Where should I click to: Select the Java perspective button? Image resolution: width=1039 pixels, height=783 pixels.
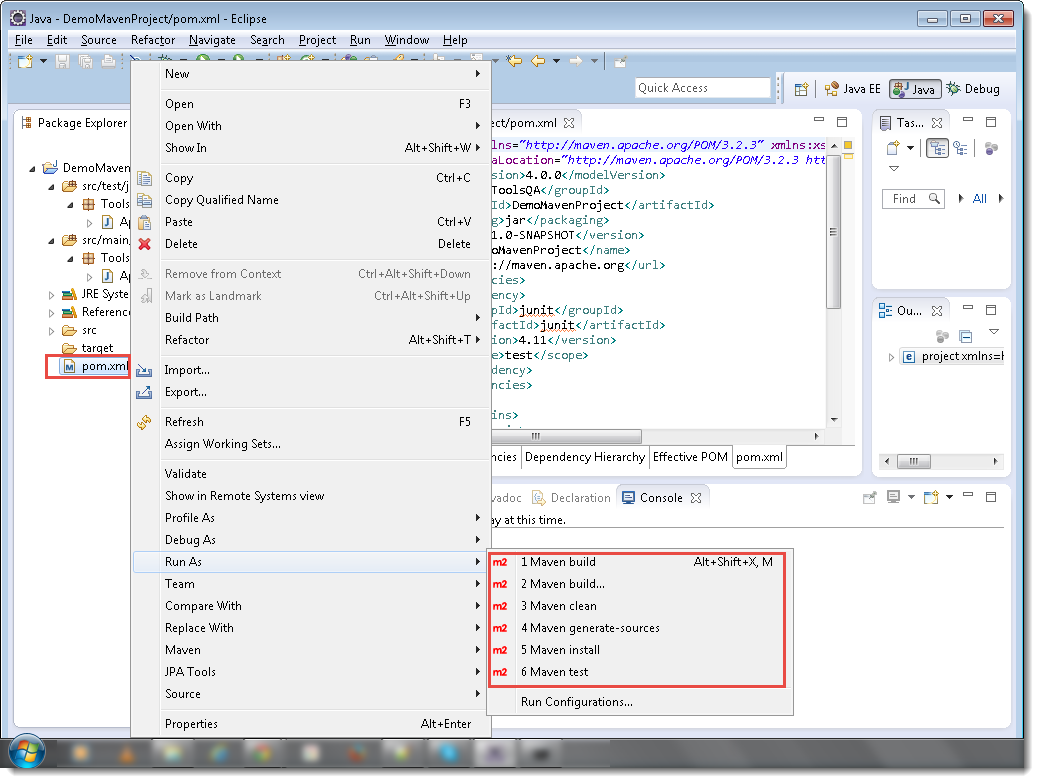[x=915, y=89]
